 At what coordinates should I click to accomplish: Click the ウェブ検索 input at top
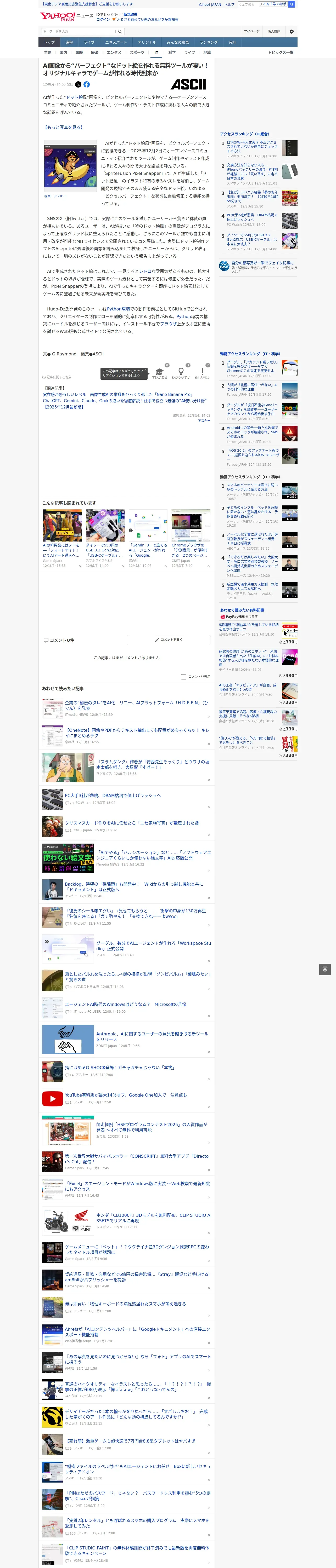click(248, 4)
